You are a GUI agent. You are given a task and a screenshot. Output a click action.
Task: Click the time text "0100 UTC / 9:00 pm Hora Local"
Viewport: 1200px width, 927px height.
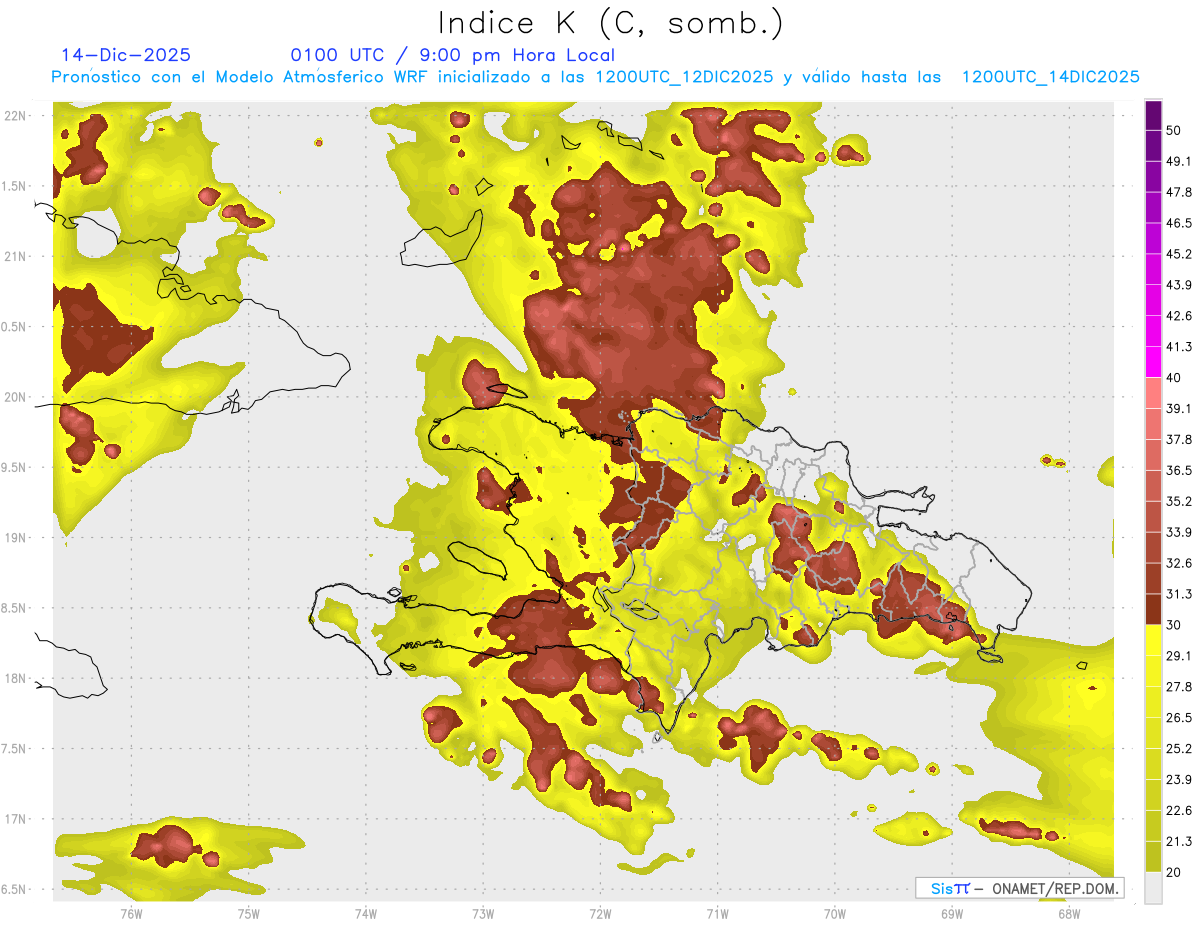tap(453, 55)
